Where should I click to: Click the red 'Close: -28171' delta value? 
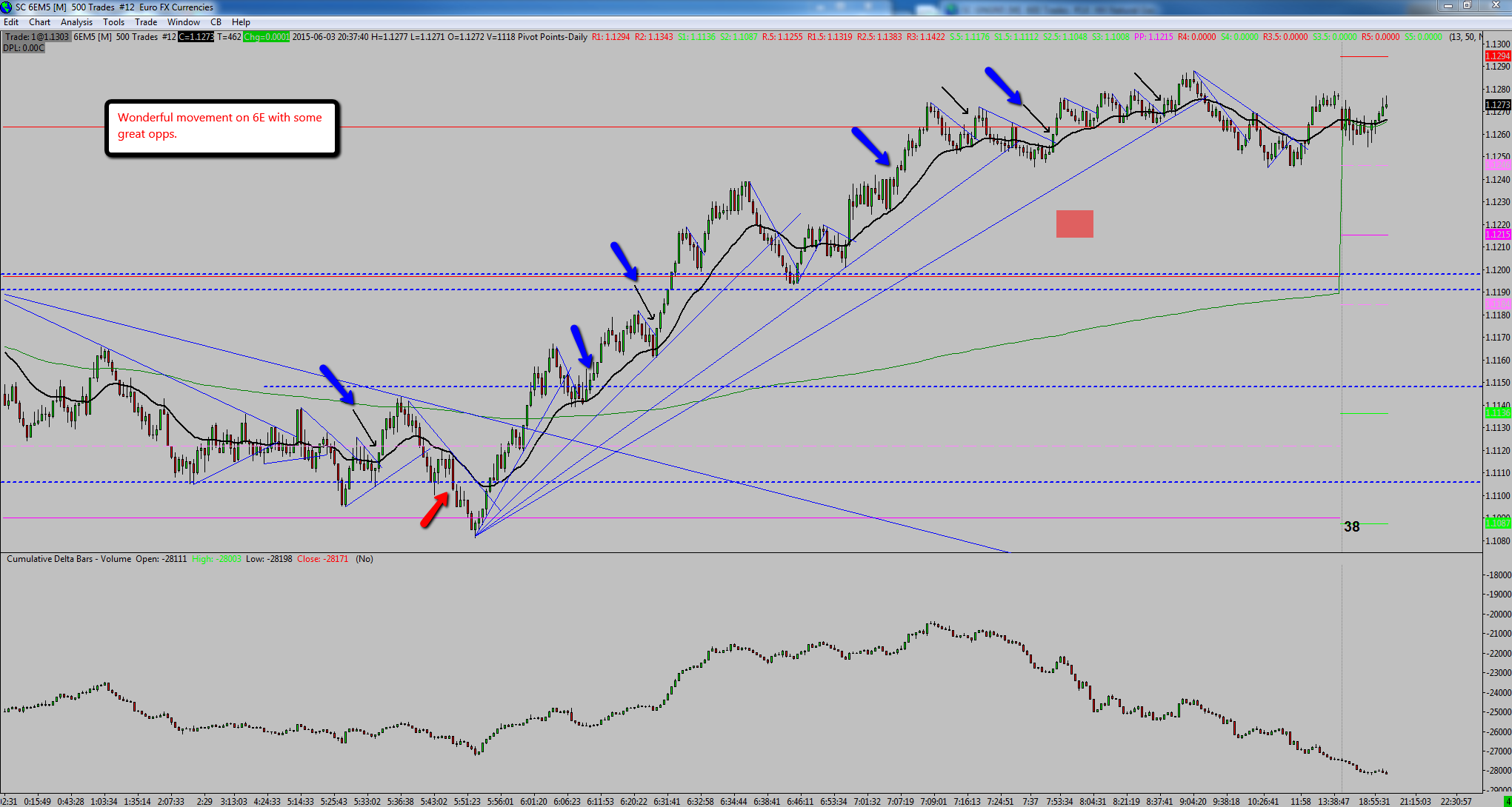[x=322, y=559]
